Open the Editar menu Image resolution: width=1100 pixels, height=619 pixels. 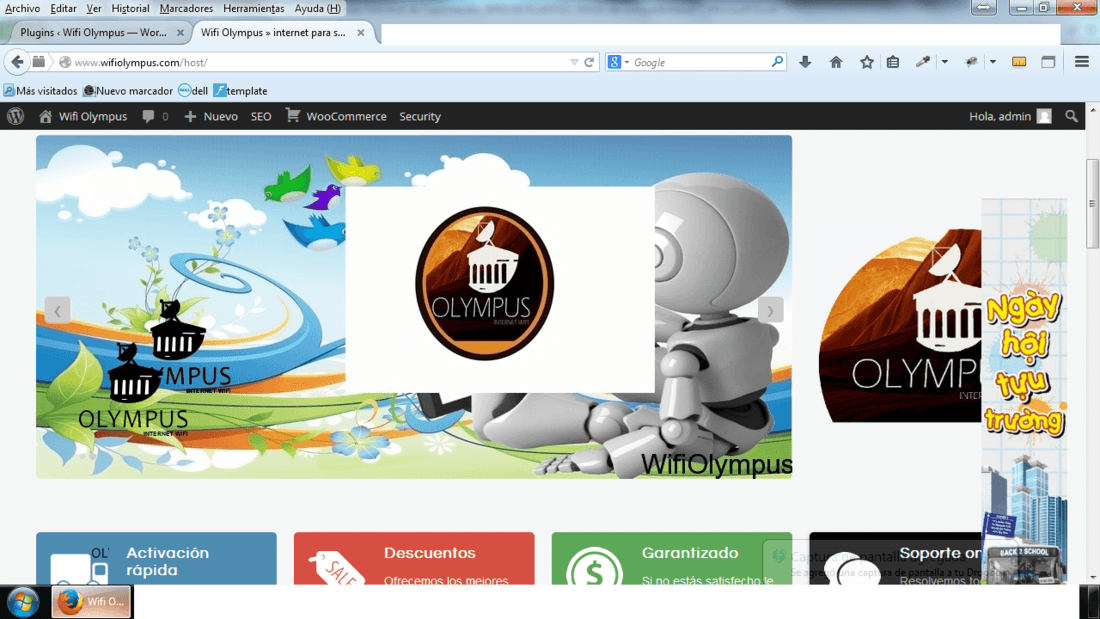pyautogui.click(x=63, y=8)
